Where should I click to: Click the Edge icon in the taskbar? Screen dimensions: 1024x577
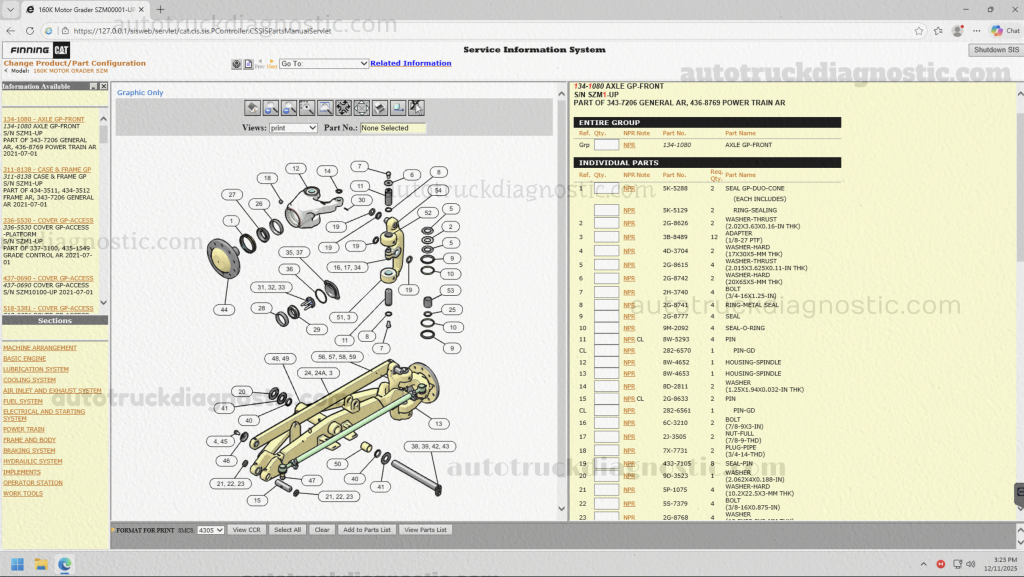tap(65, 564)
